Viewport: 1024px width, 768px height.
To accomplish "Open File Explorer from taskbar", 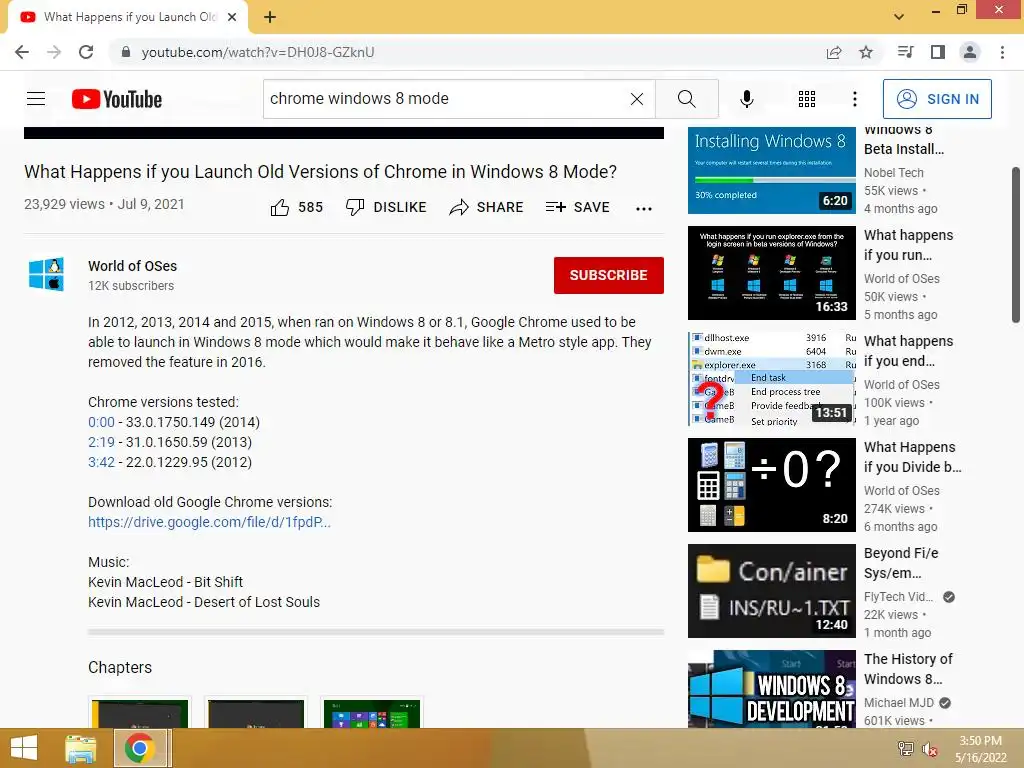I will coord(81,748).
